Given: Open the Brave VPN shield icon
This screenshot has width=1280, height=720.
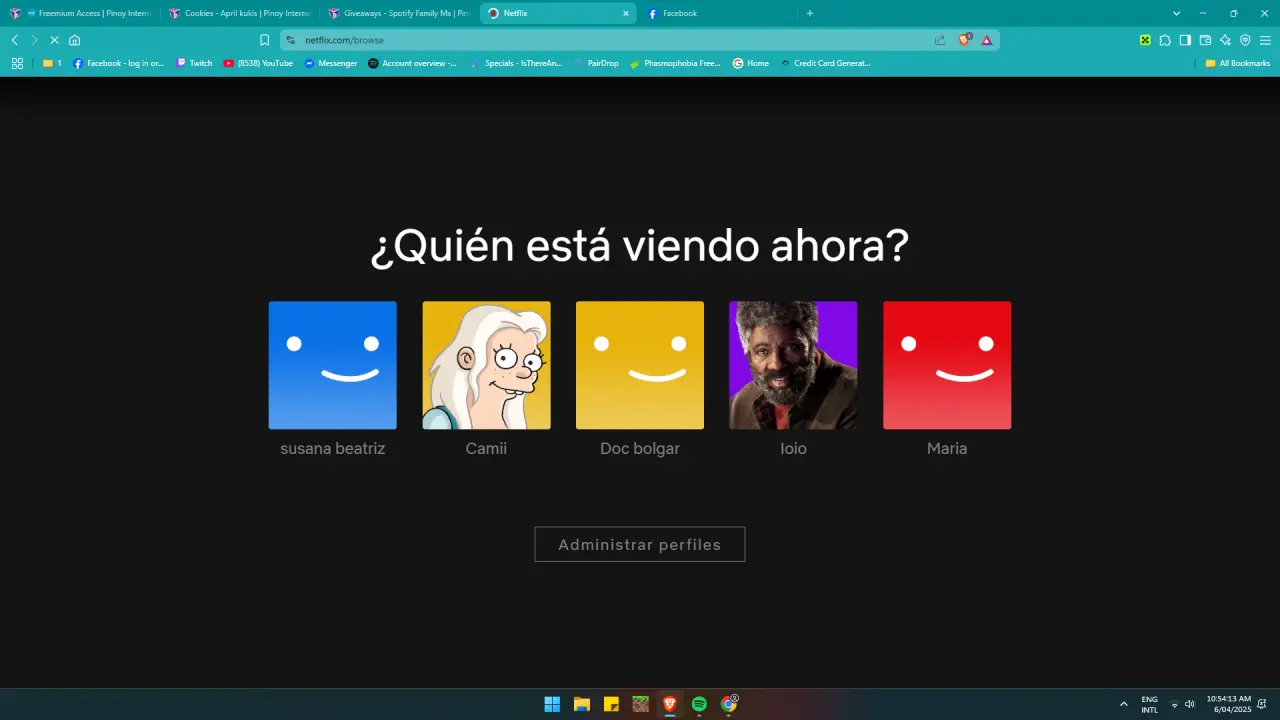Looking at the screenshot, I should (1245, 40).
